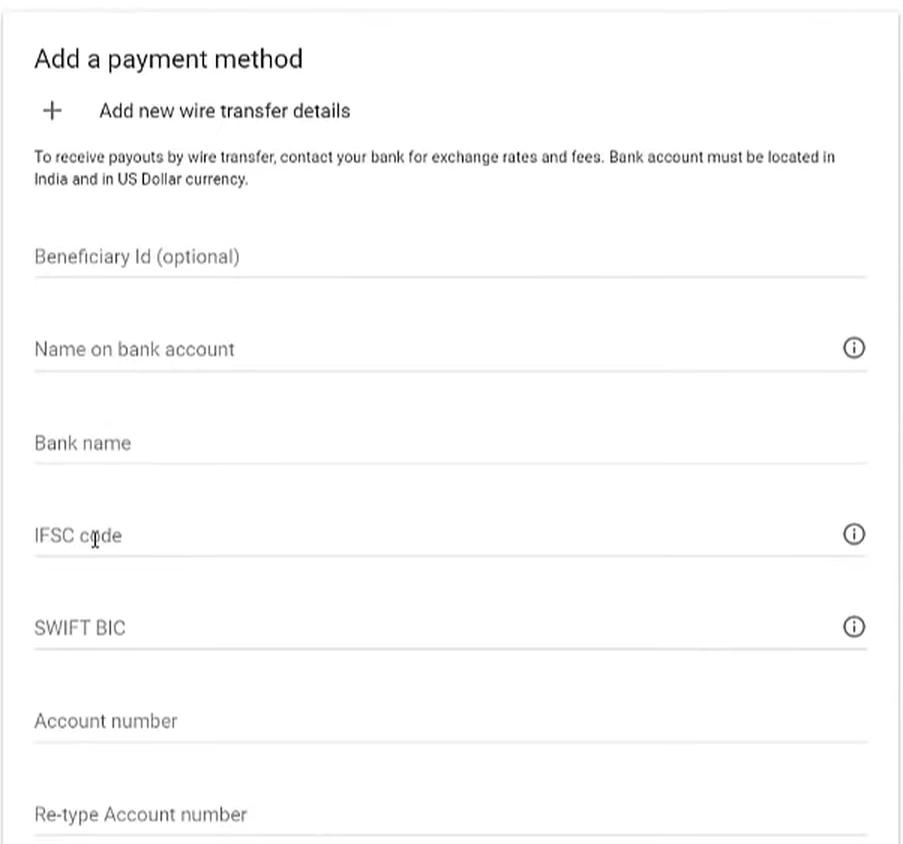Click the wire transfer payout instructions text

click(x=435, y=168)
